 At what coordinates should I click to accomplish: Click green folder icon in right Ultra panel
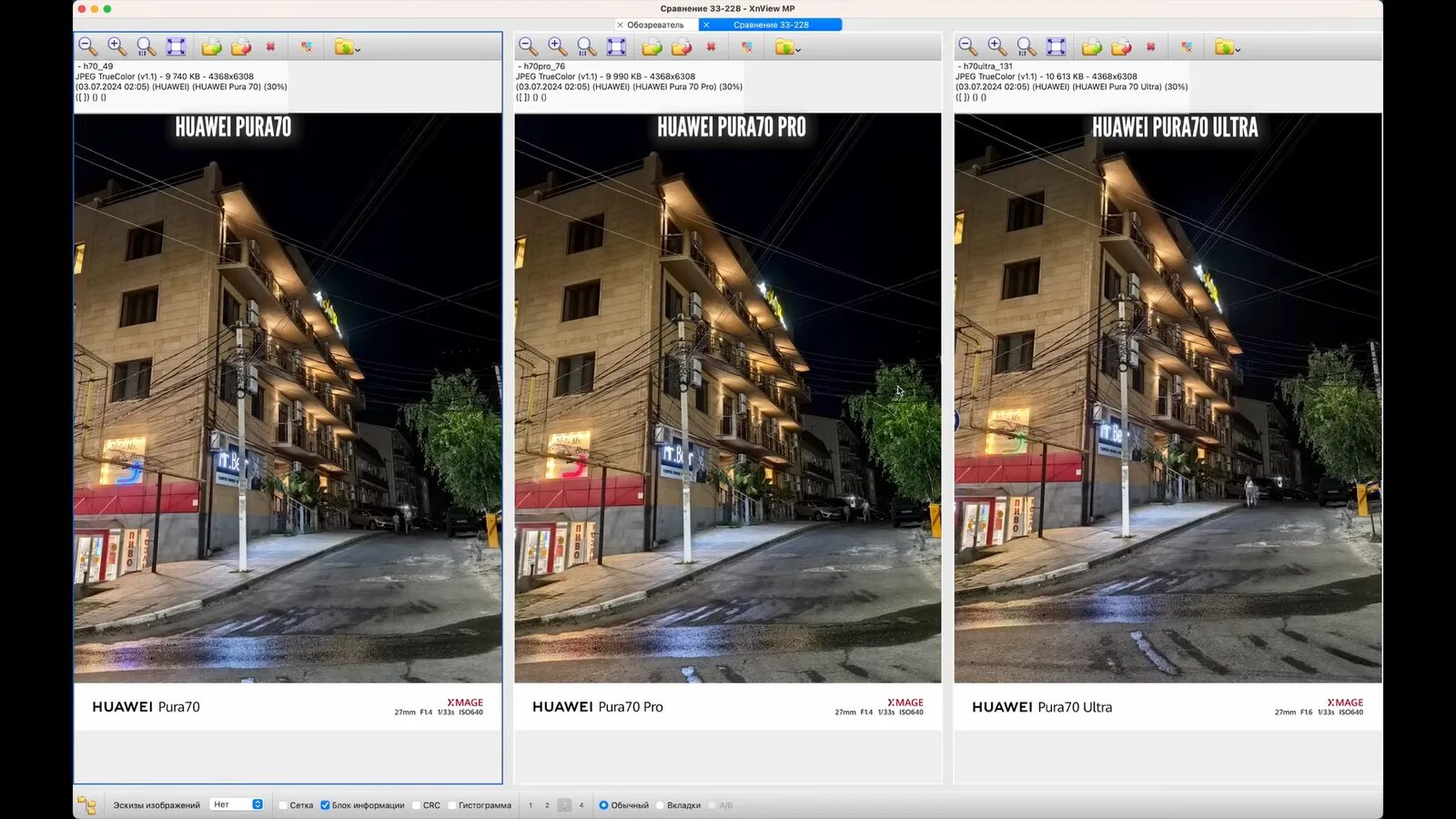pos(1223,46)
